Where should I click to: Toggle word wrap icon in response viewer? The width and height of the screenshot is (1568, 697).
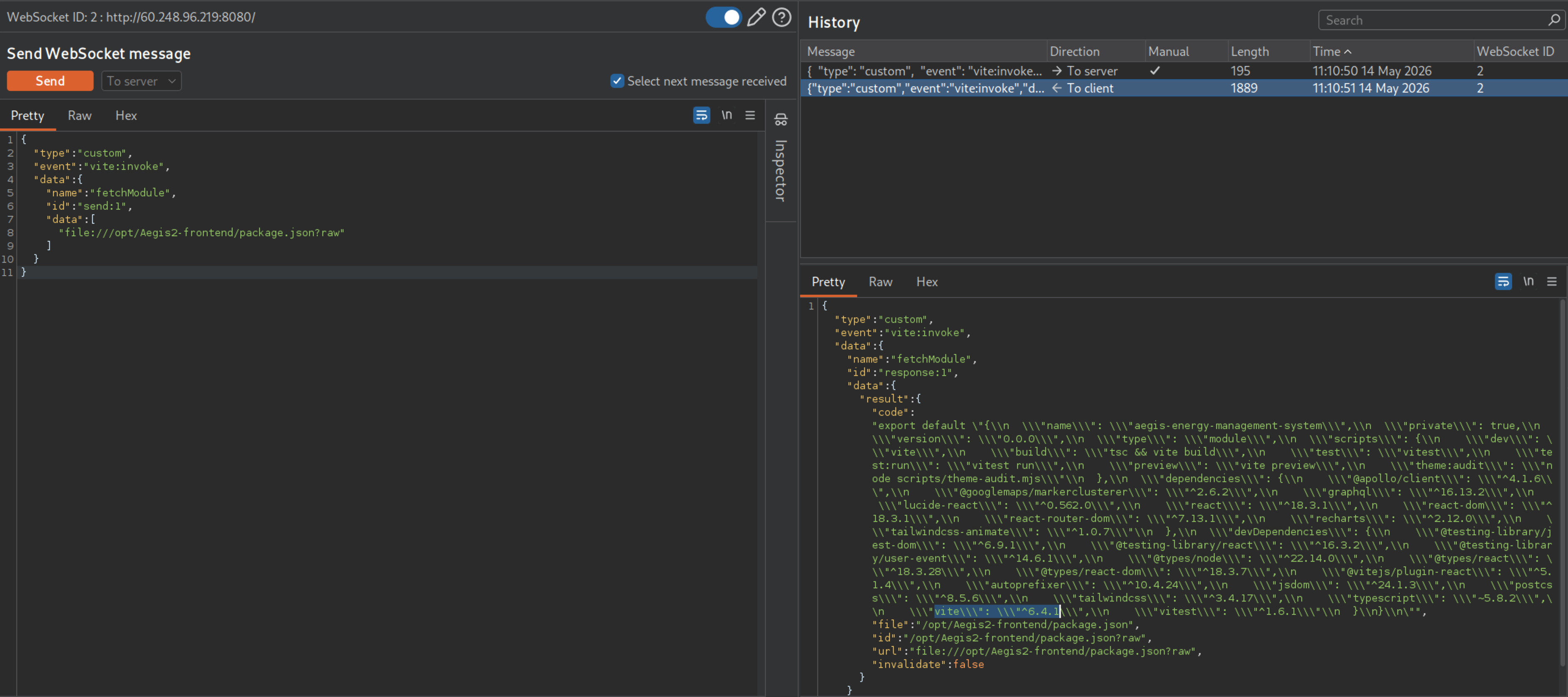[x=1503, y=281]
